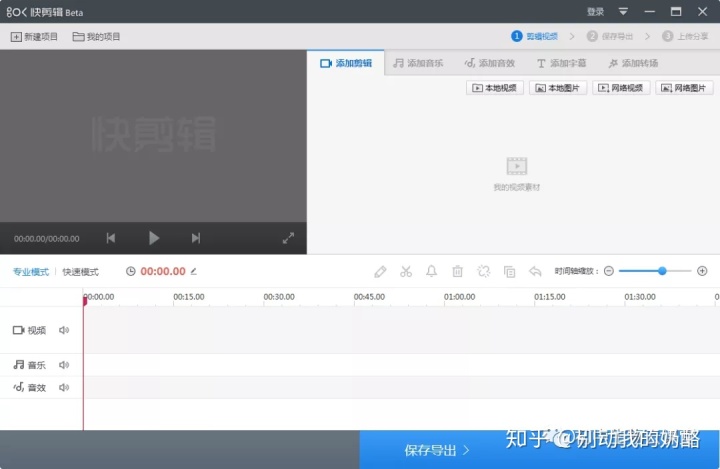Click 网络图片 to add online image
This screenshot has width=720, height=469.
(x=684, y=88)
